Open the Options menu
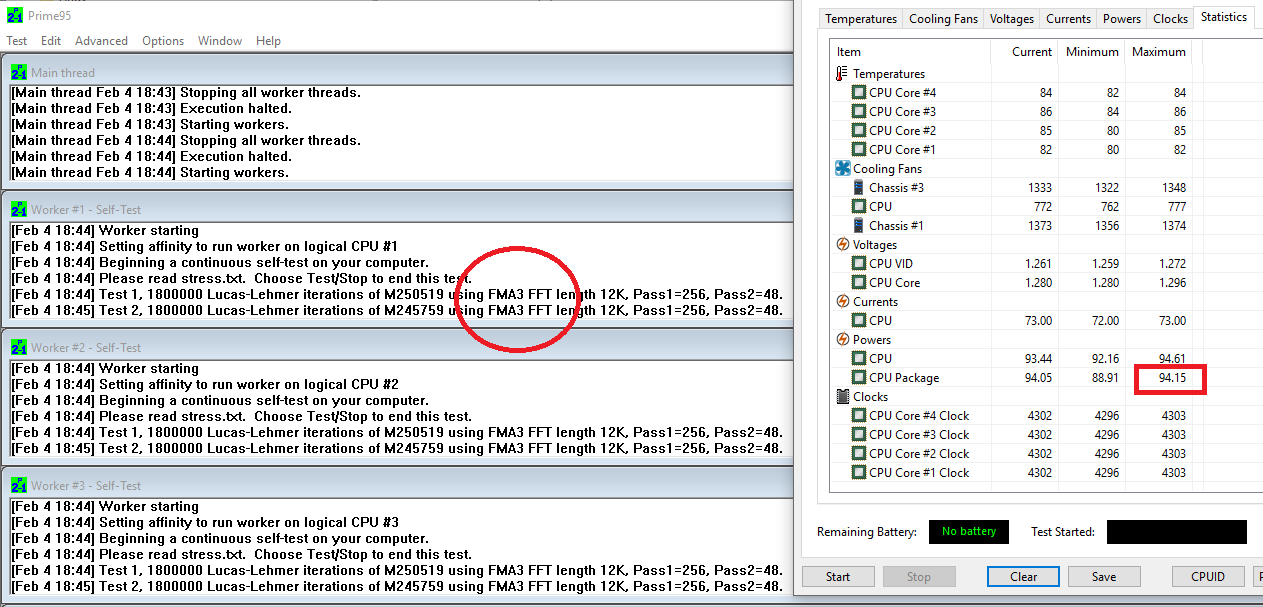Image resolution: width=1263 pixels, height=607 pixels. [x=163, y=41]
